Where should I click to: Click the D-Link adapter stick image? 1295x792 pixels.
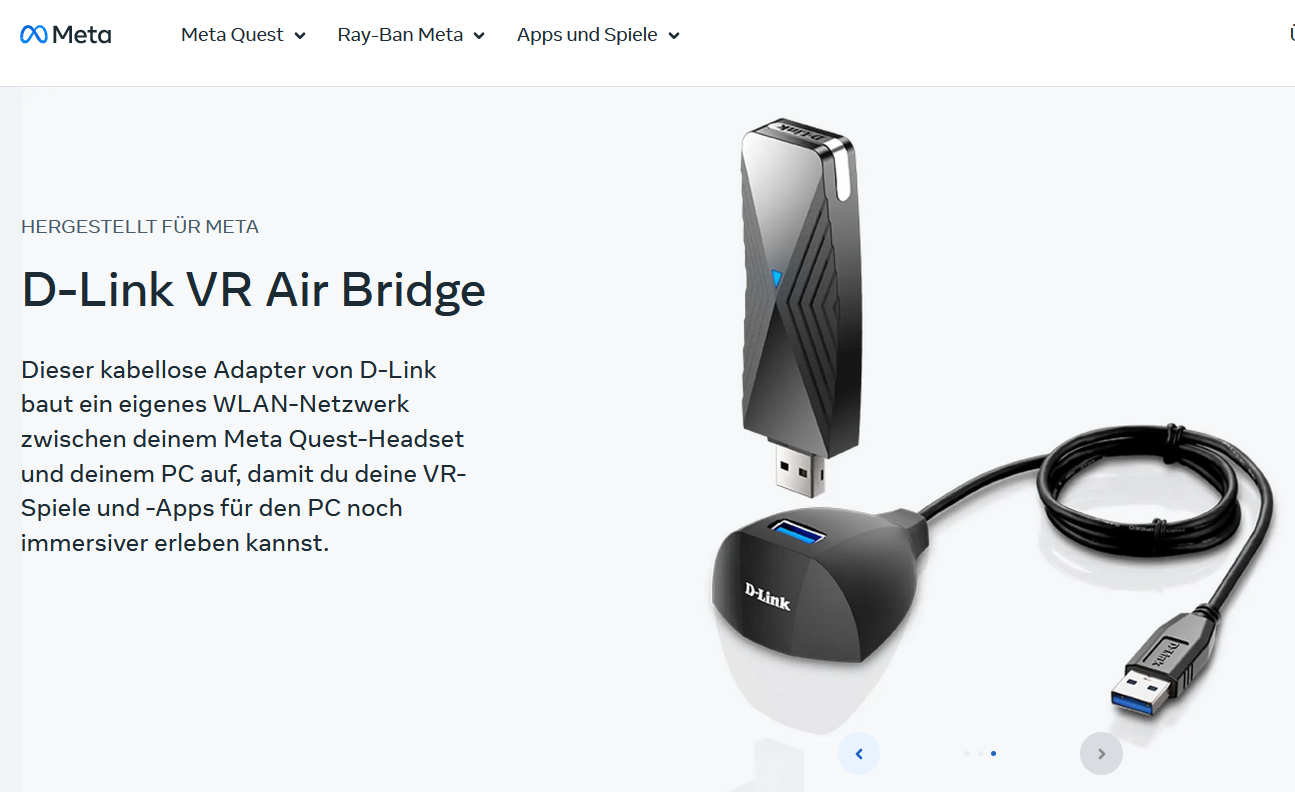[x=799, y=305]
